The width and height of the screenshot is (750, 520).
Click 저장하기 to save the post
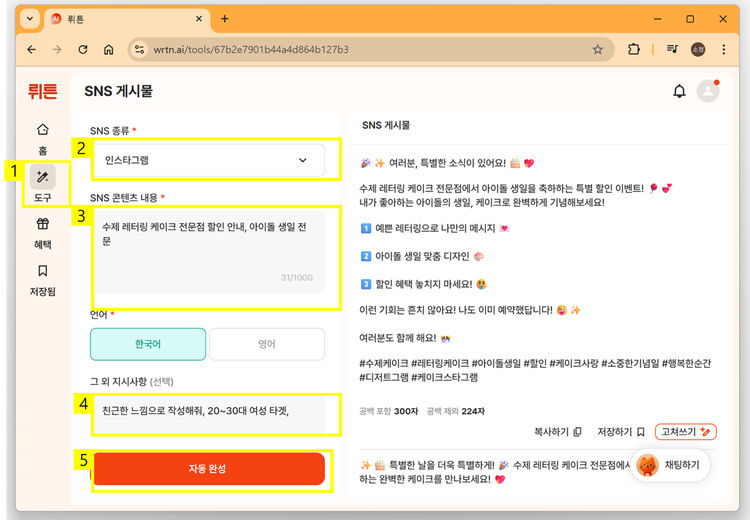pyautogui.click(x=621, y=431)
